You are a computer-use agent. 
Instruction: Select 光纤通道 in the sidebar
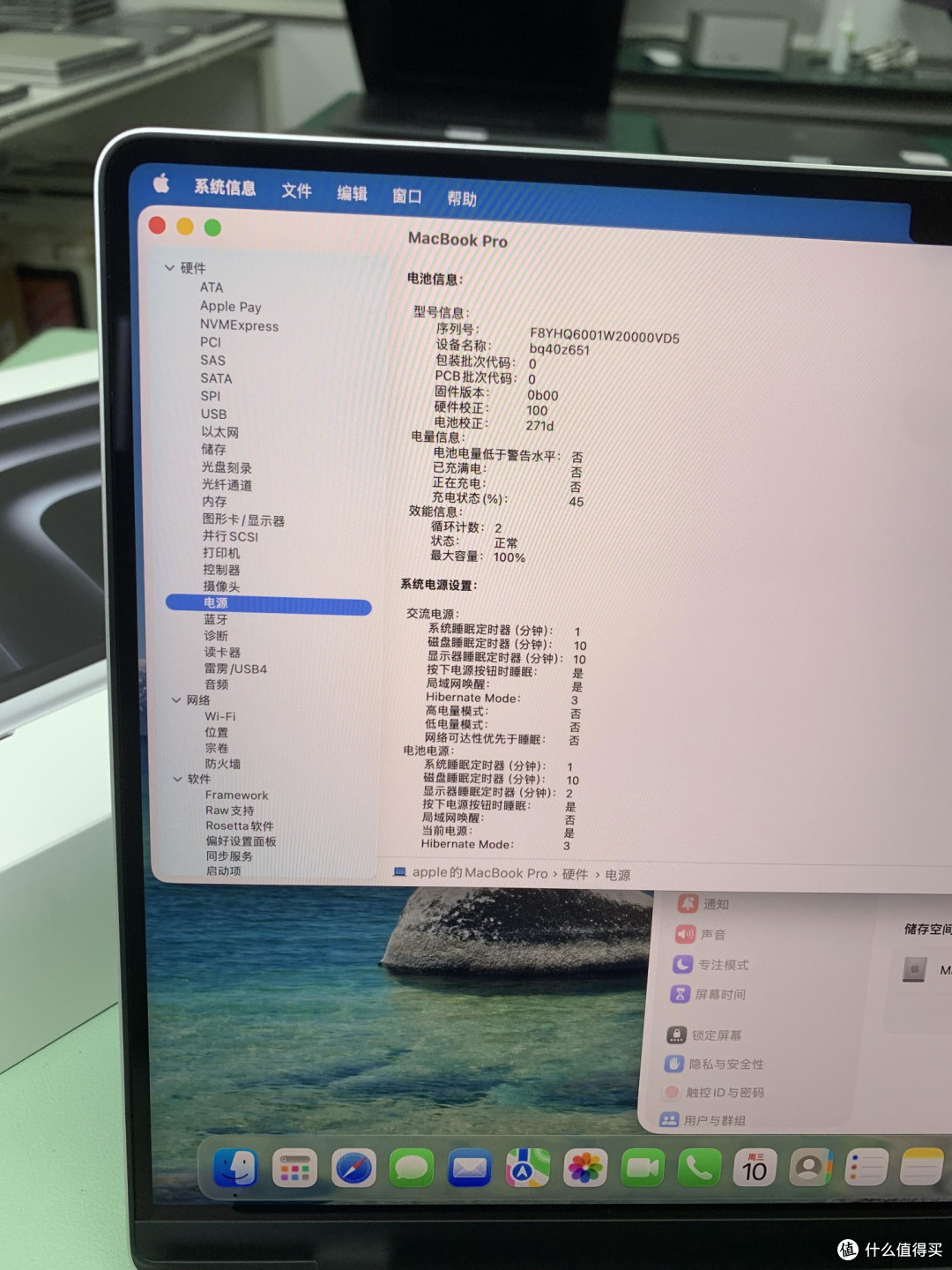227,484
